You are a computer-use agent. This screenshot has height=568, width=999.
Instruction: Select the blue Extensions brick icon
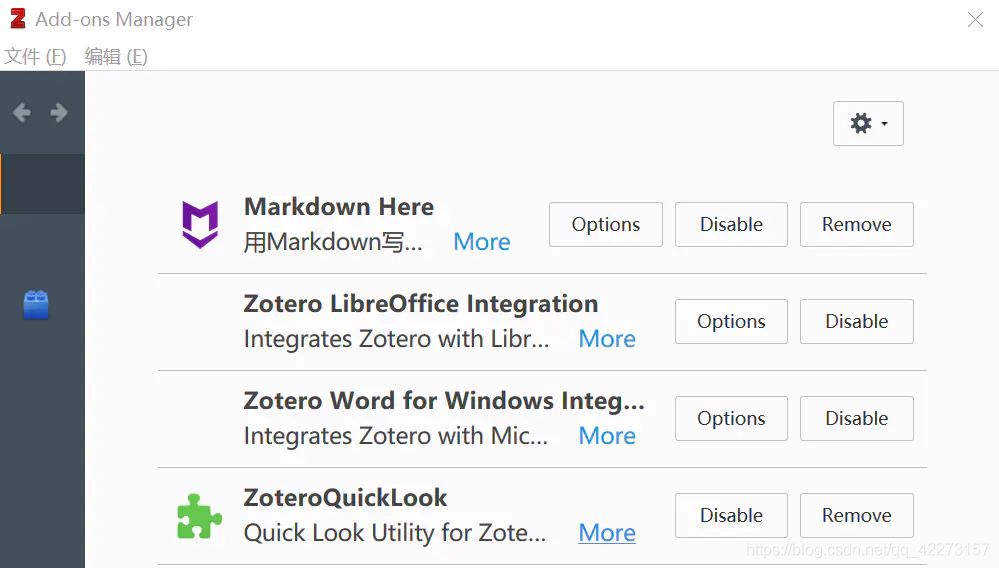36,305
